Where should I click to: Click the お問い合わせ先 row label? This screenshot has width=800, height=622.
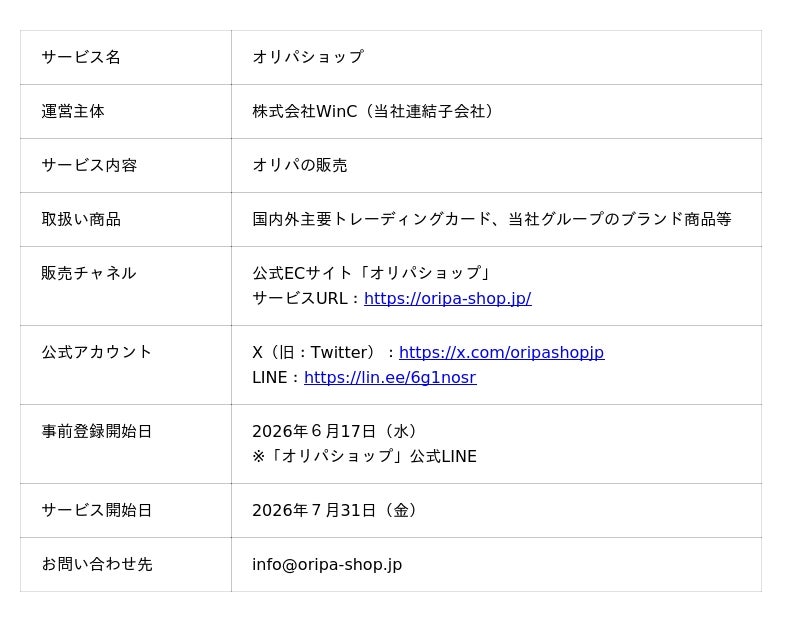97,564
